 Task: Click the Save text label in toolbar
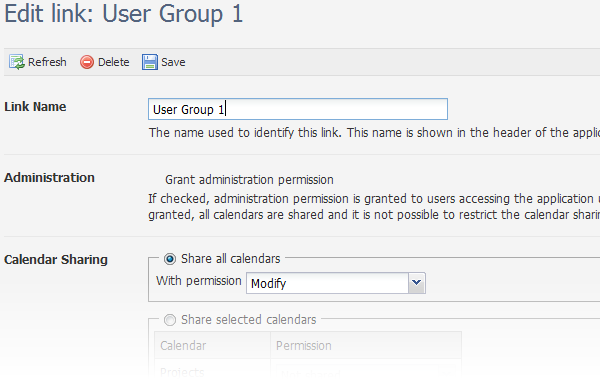173,62
